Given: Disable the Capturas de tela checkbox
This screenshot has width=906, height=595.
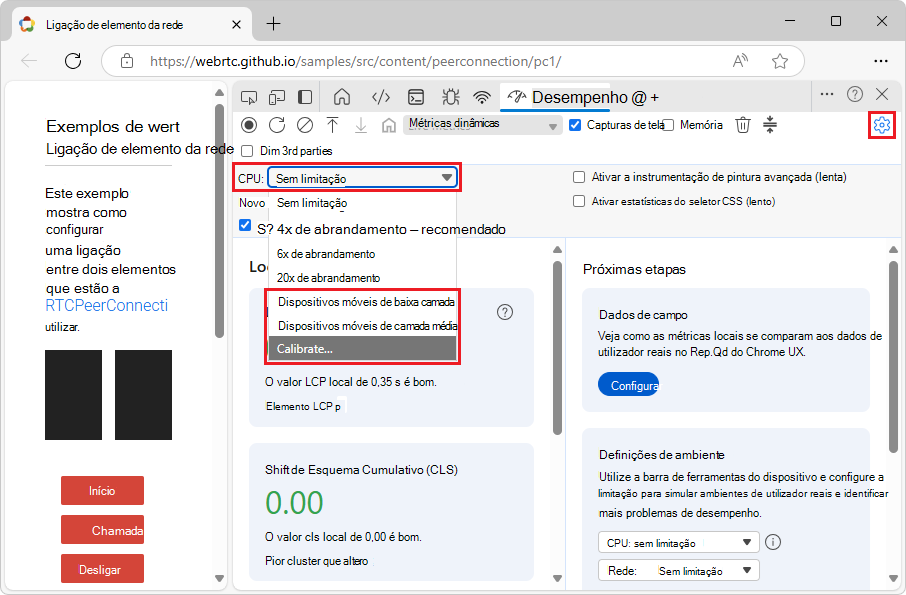Looking at the screenshot, I should (574, 125).
